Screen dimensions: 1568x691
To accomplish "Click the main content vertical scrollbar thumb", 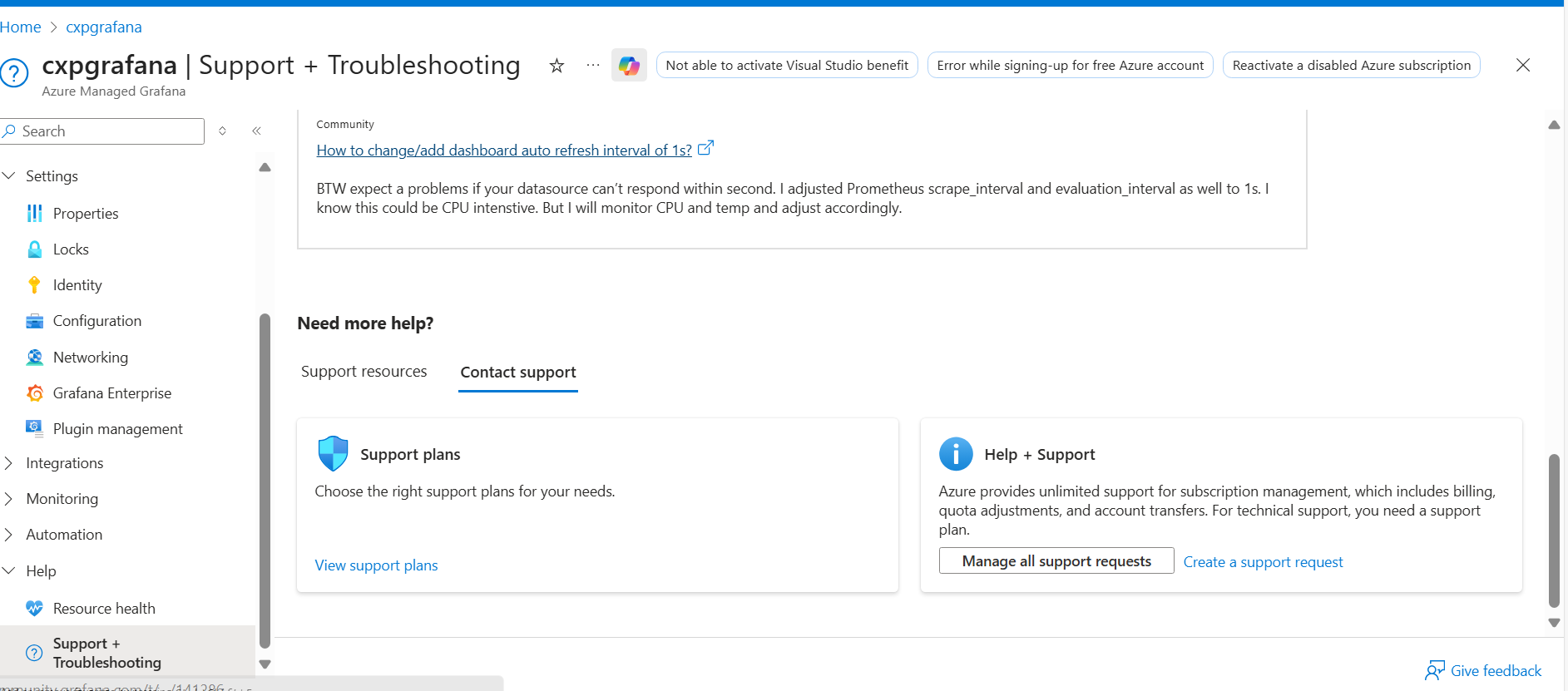I will point(1554,531).
